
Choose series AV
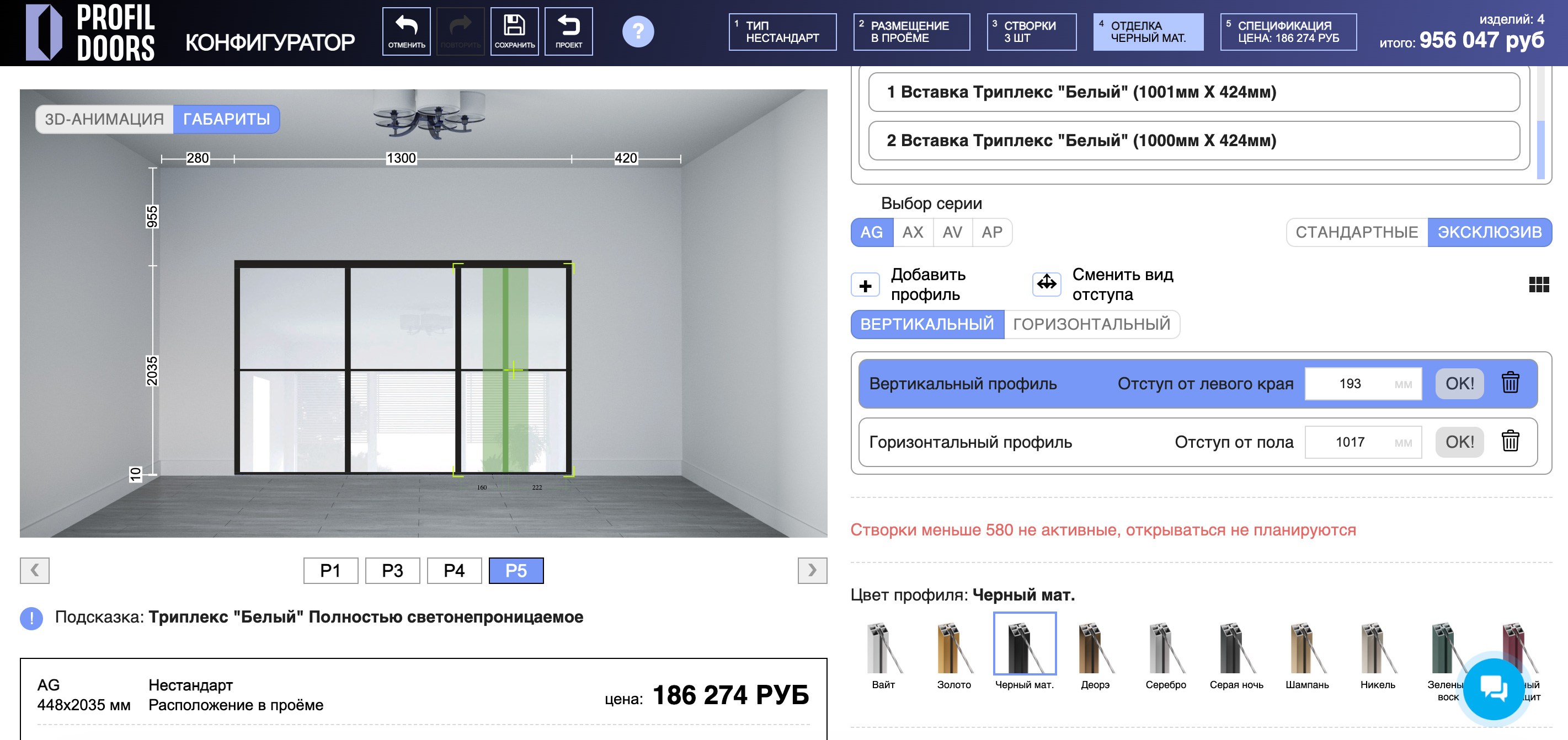(952, 233)
